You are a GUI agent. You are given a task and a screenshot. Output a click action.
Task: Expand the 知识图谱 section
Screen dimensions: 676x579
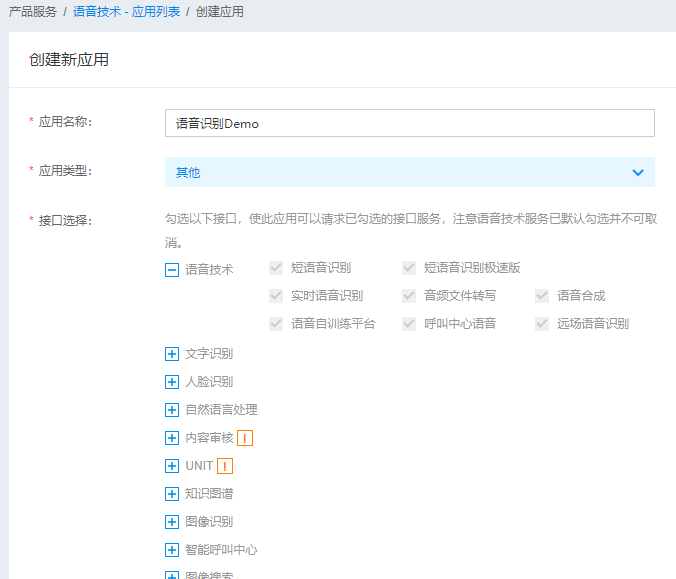point(172,494)
